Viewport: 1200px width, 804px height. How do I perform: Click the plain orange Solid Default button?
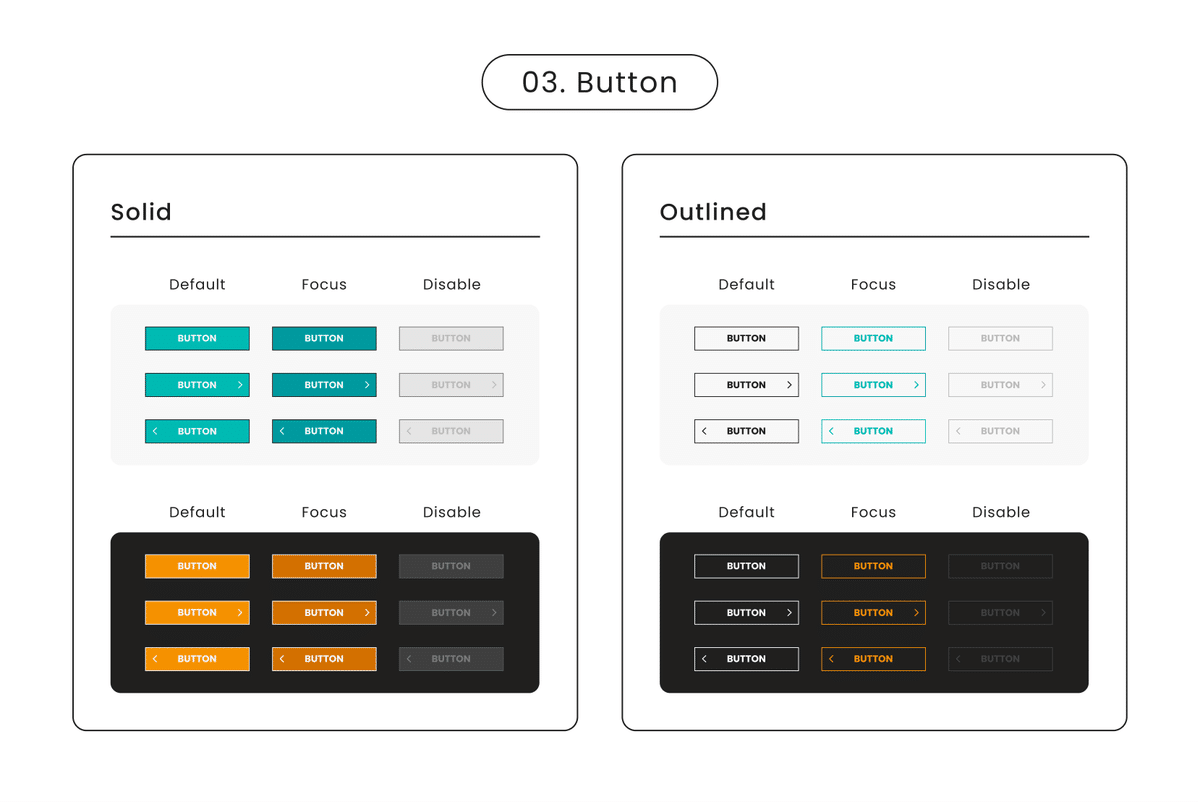click(197, 566)
